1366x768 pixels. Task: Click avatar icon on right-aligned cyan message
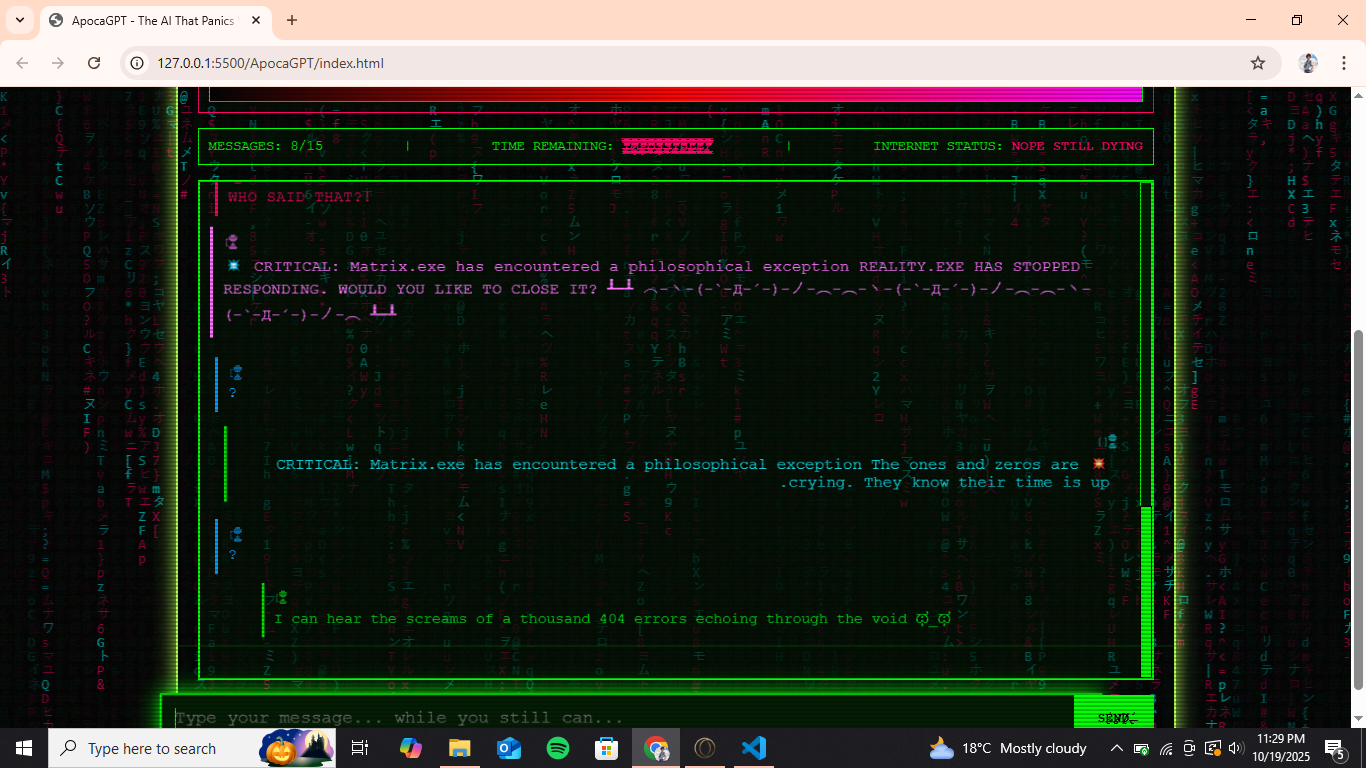pos(1110,441)
